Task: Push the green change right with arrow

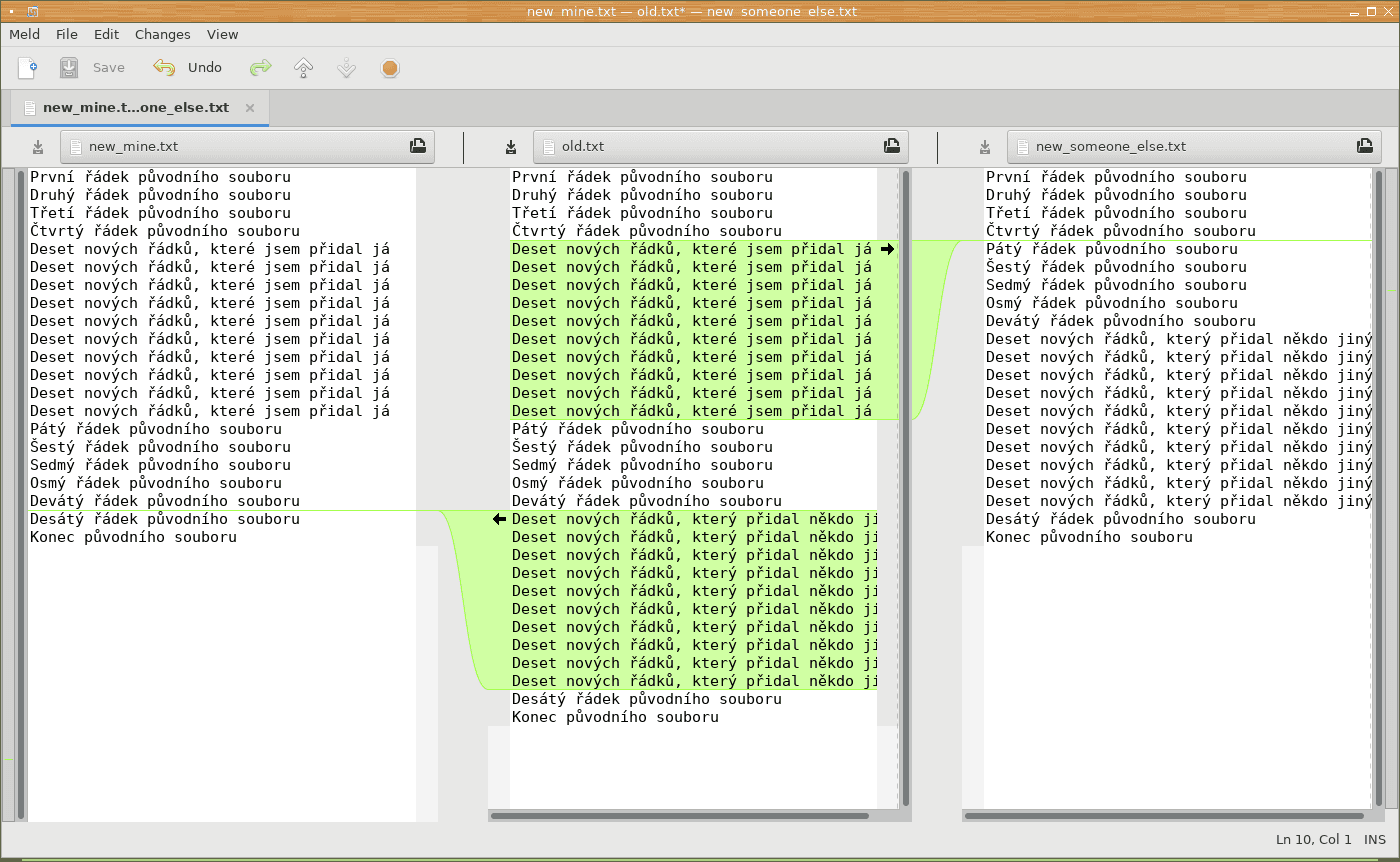Action: (x=887, y=249)
